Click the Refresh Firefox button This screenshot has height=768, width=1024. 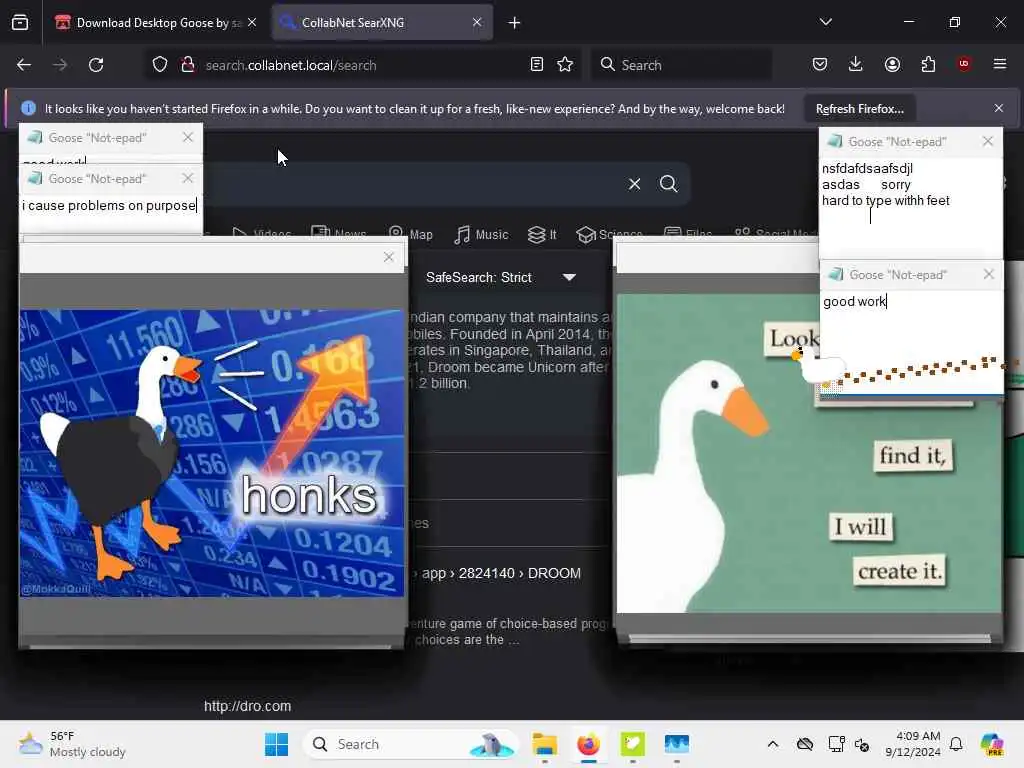click(859, 109)
